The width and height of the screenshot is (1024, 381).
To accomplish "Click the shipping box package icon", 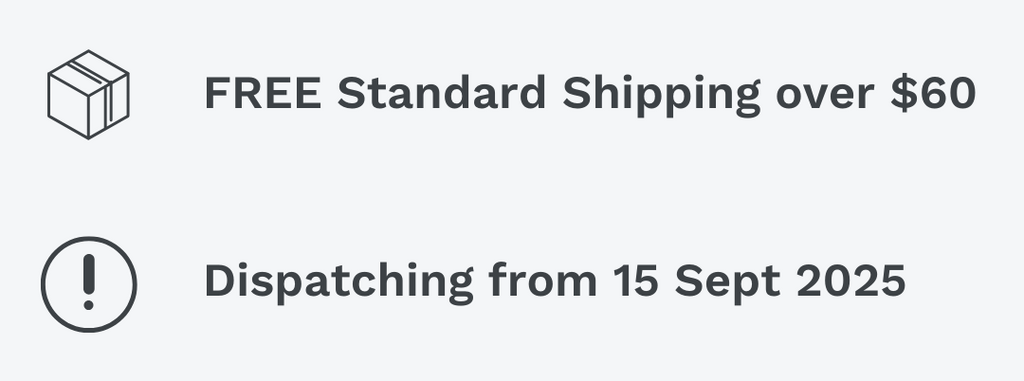I will coord(88,94).
